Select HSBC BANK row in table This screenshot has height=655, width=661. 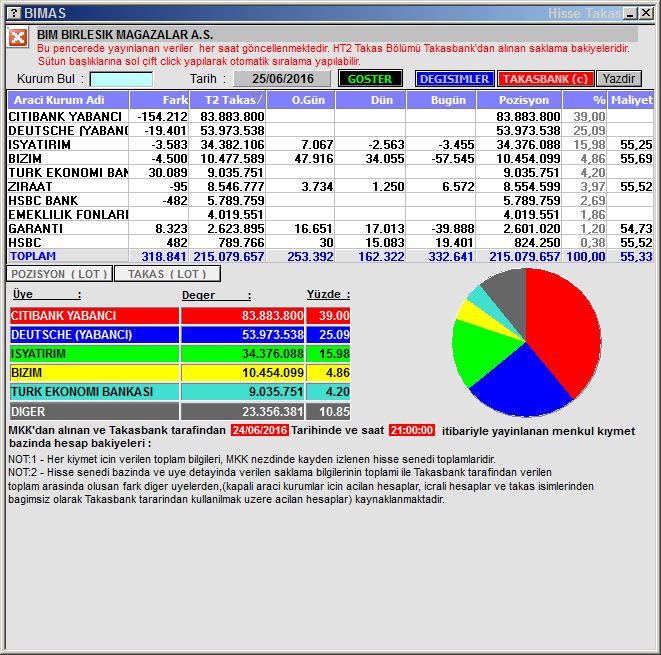click(x=330, y=200)
